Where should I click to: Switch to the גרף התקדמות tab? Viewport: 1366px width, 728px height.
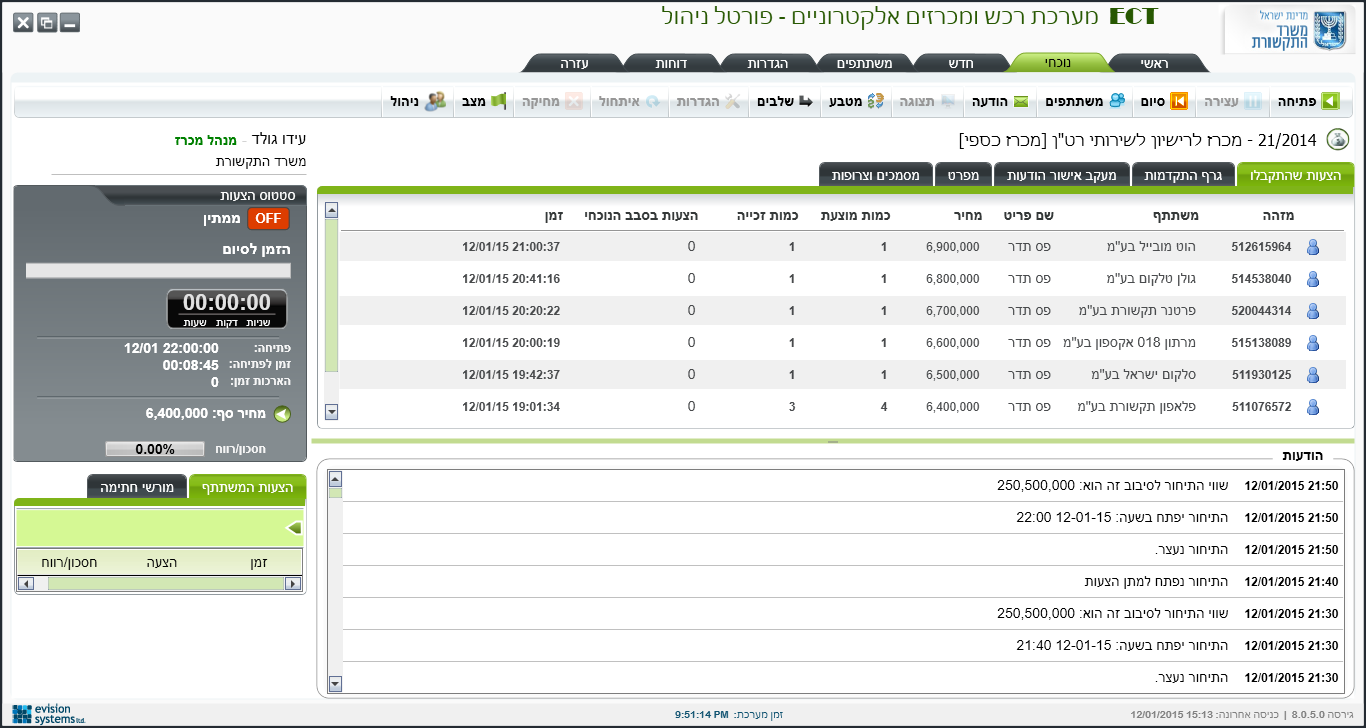pos(1184,175)
